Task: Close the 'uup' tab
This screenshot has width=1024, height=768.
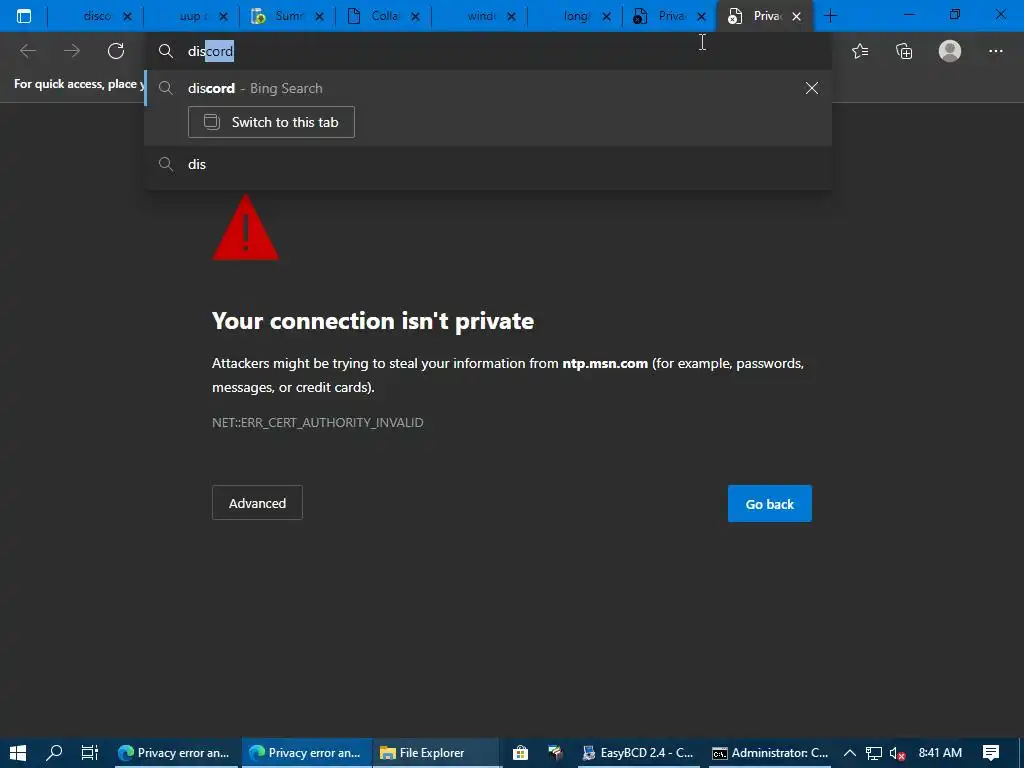Action: [x=223, y=17]
